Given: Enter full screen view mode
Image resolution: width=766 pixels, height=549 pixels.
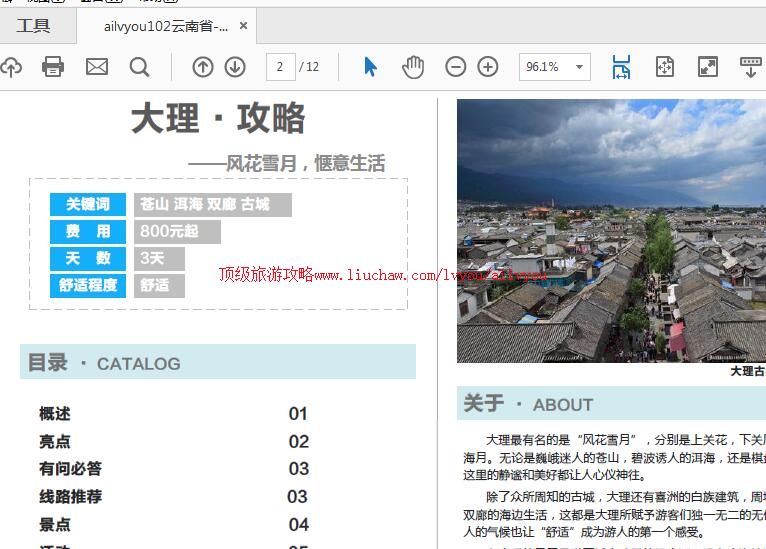Looking at the screenshot, I should [x=708, y=67].
